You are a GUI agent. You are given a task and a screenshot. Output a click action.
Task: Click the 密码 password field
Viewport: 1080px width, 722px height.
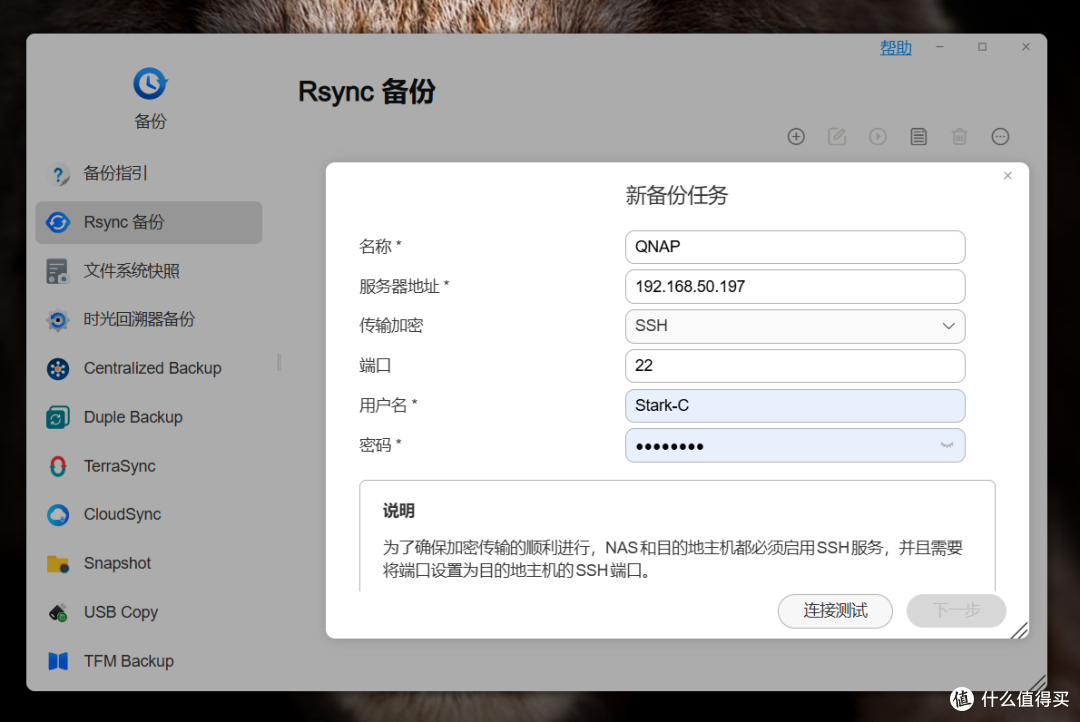(x=795, y=446)
